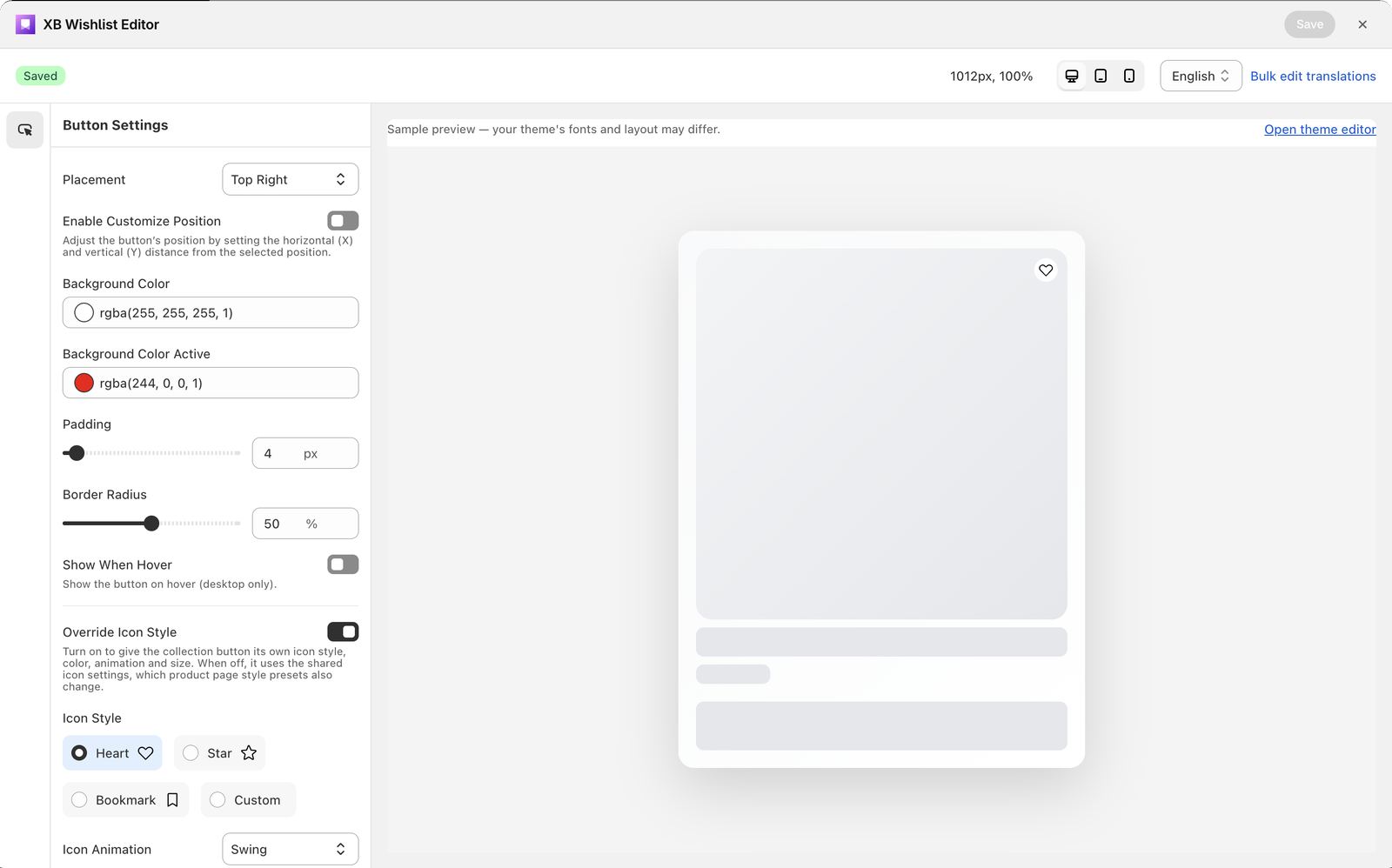
Task: Focus the Border Radius field showing 50
Action: click(x=304, y=524)
